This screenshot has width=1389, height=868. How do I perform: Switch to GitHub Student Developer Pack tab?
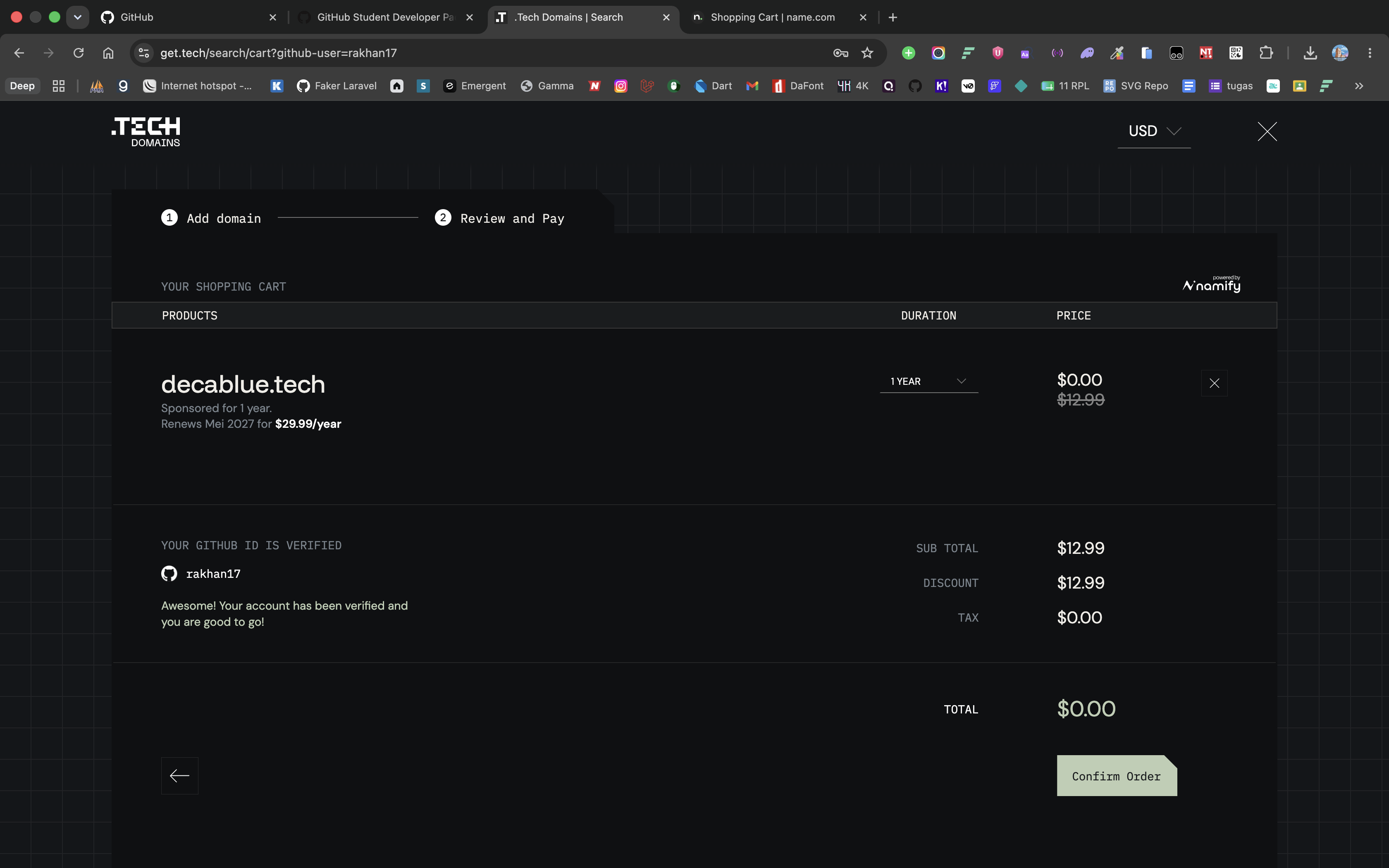(x=384, y=17)
